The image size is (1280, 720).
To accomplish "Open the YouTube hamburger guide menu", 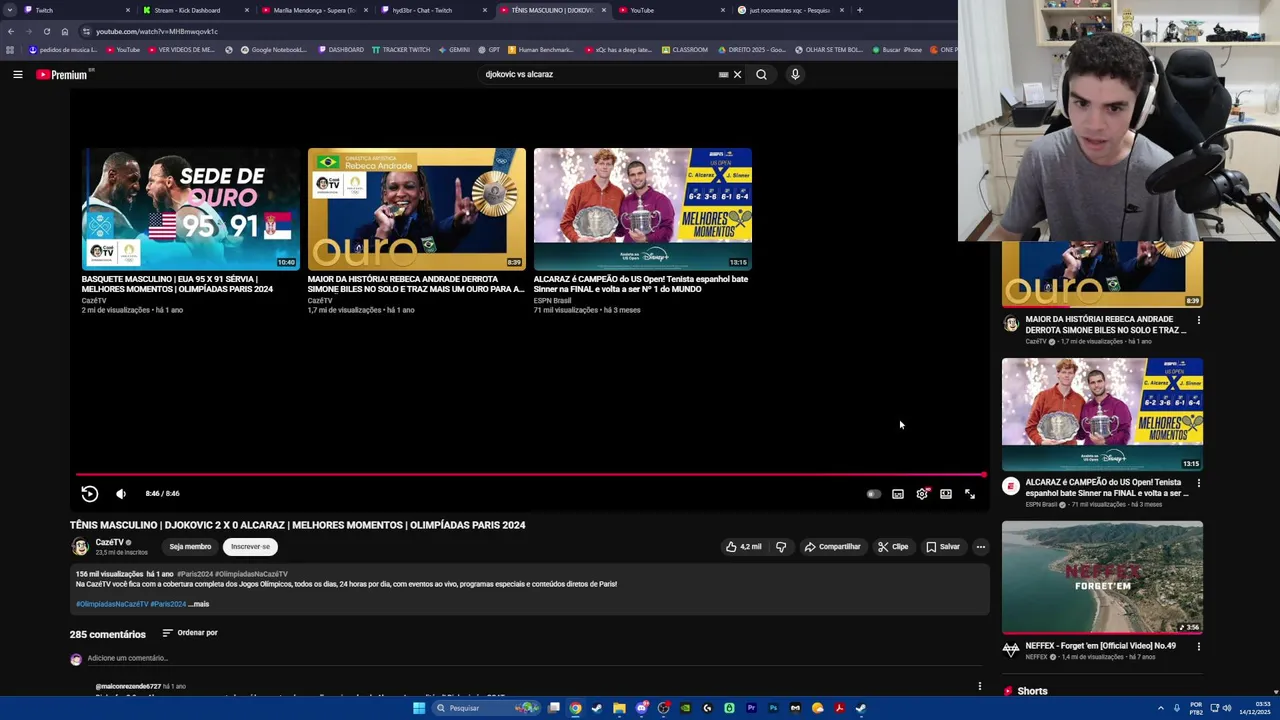I will coord(18,74).
